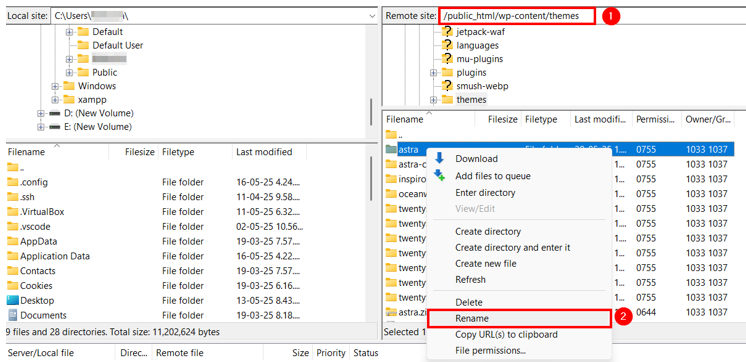Sort remote list by Filetype header
Screen dimensions: 746x362
tap(546, 119)
